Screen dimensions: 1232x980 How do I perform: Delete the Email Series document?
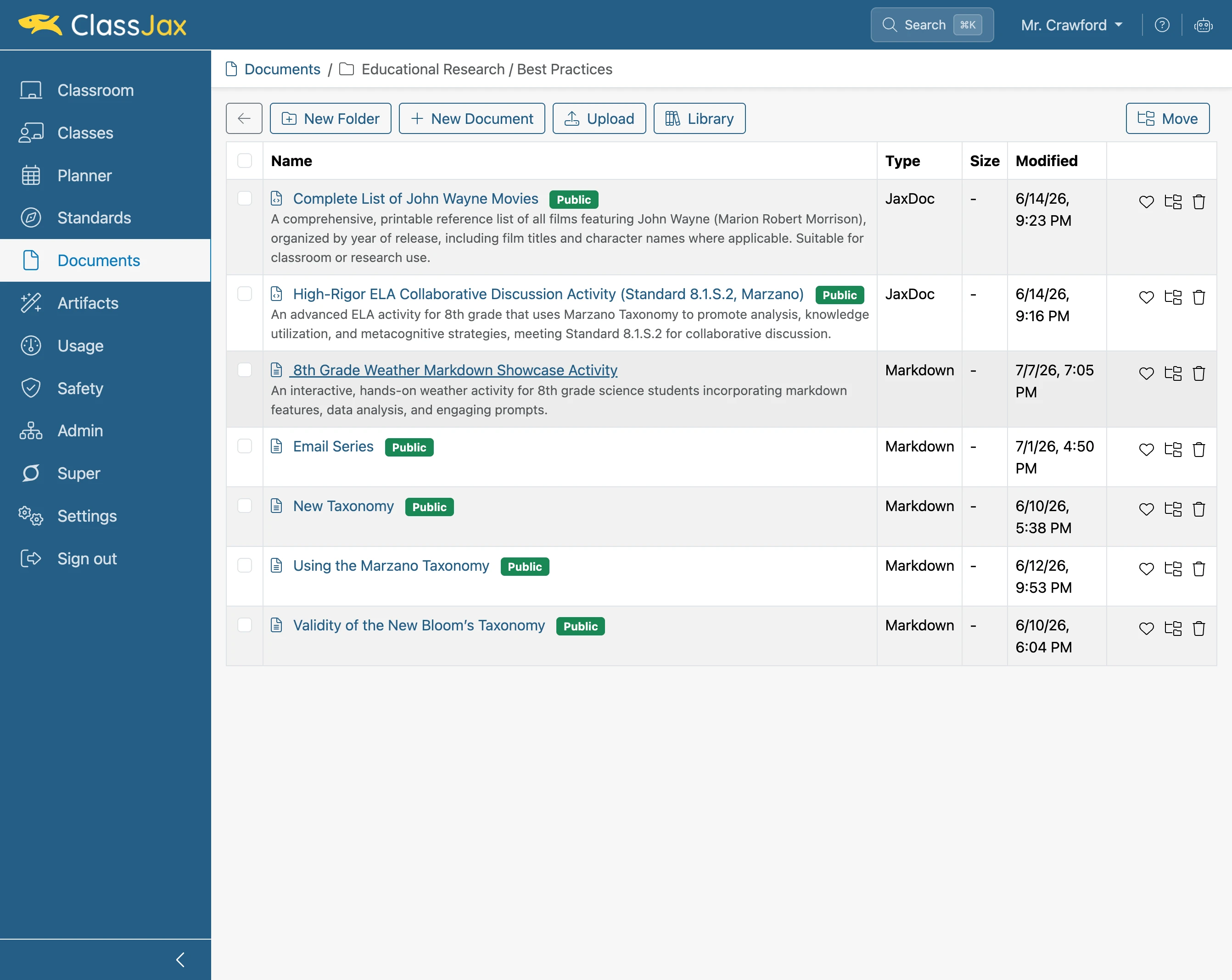pos(1199,450)
